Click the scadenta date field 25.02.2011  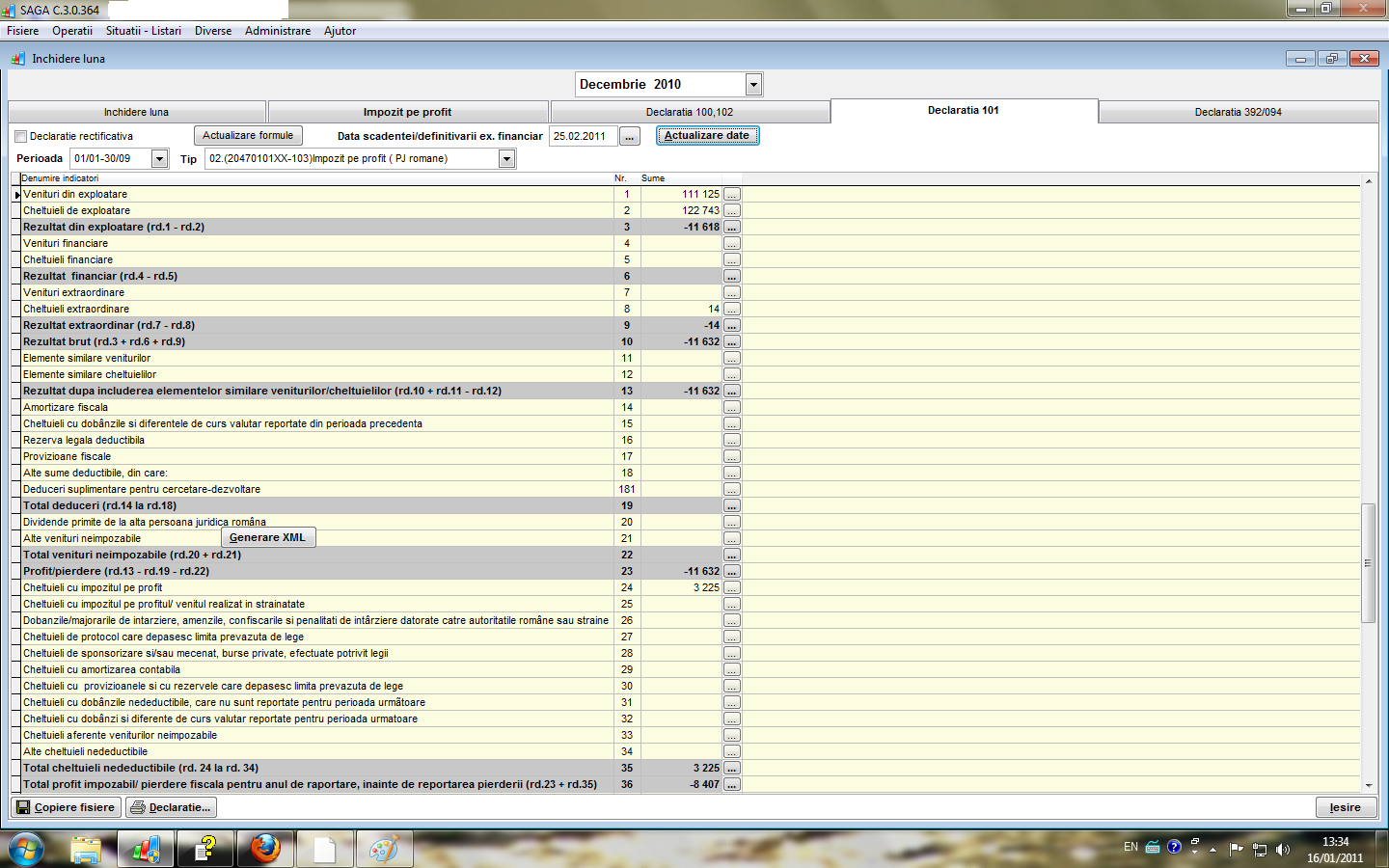tap(583, 136)
